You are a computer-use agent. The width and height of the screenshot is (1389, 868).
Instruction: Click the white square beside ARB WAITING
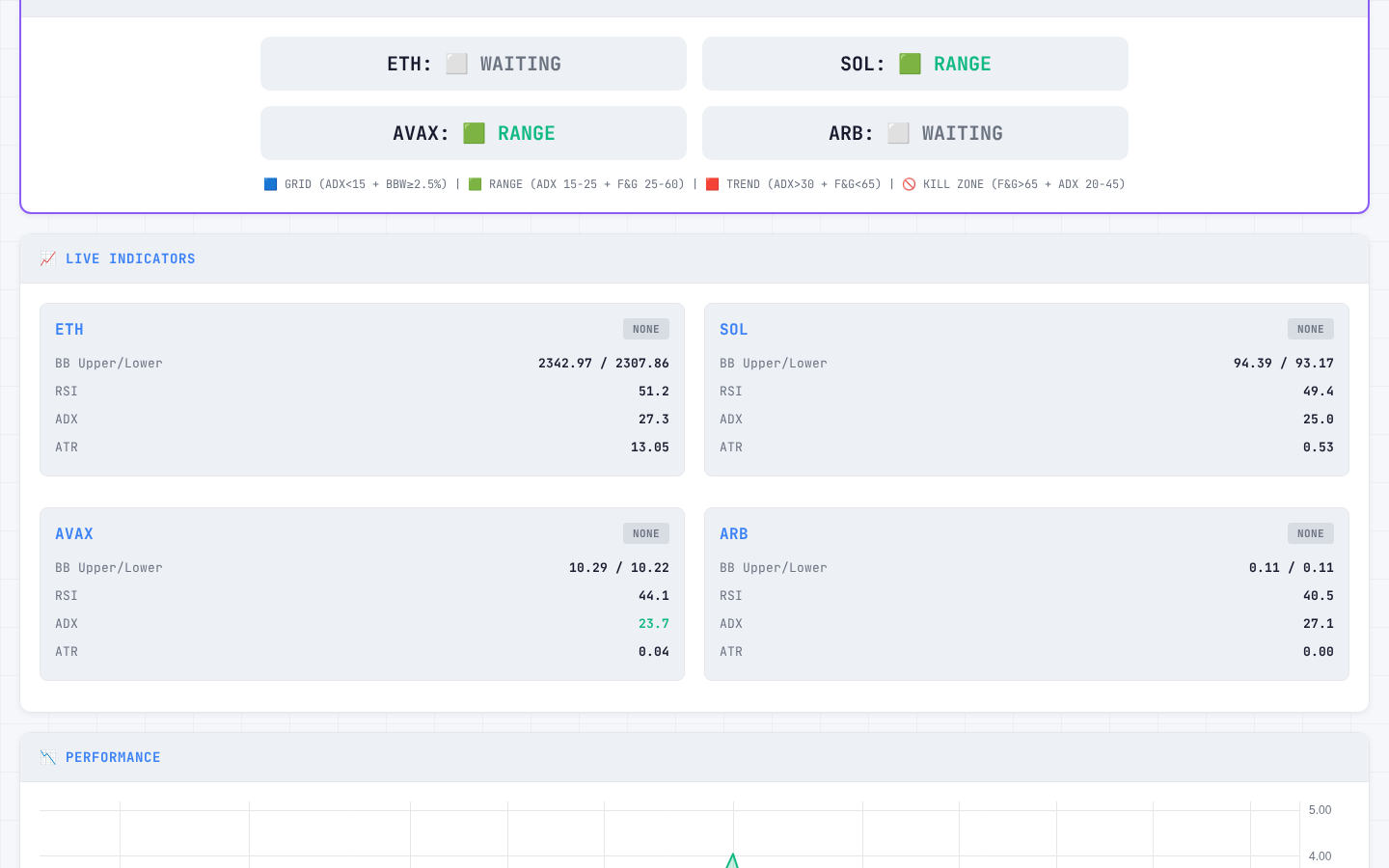click(x=898, y=133)
